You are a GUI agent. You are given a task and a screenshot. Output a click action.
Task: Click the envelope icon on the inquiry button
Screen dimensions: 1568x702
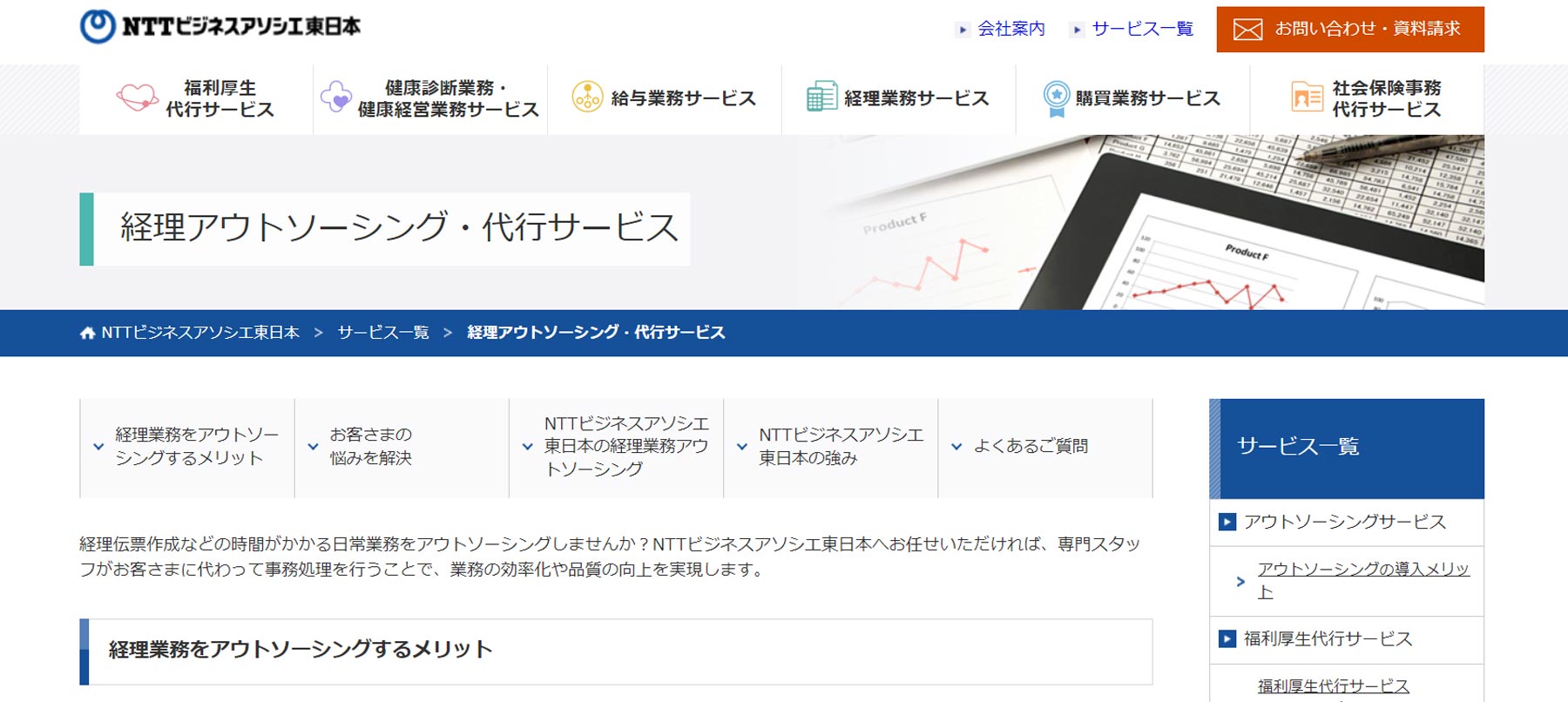[1247, 30]
